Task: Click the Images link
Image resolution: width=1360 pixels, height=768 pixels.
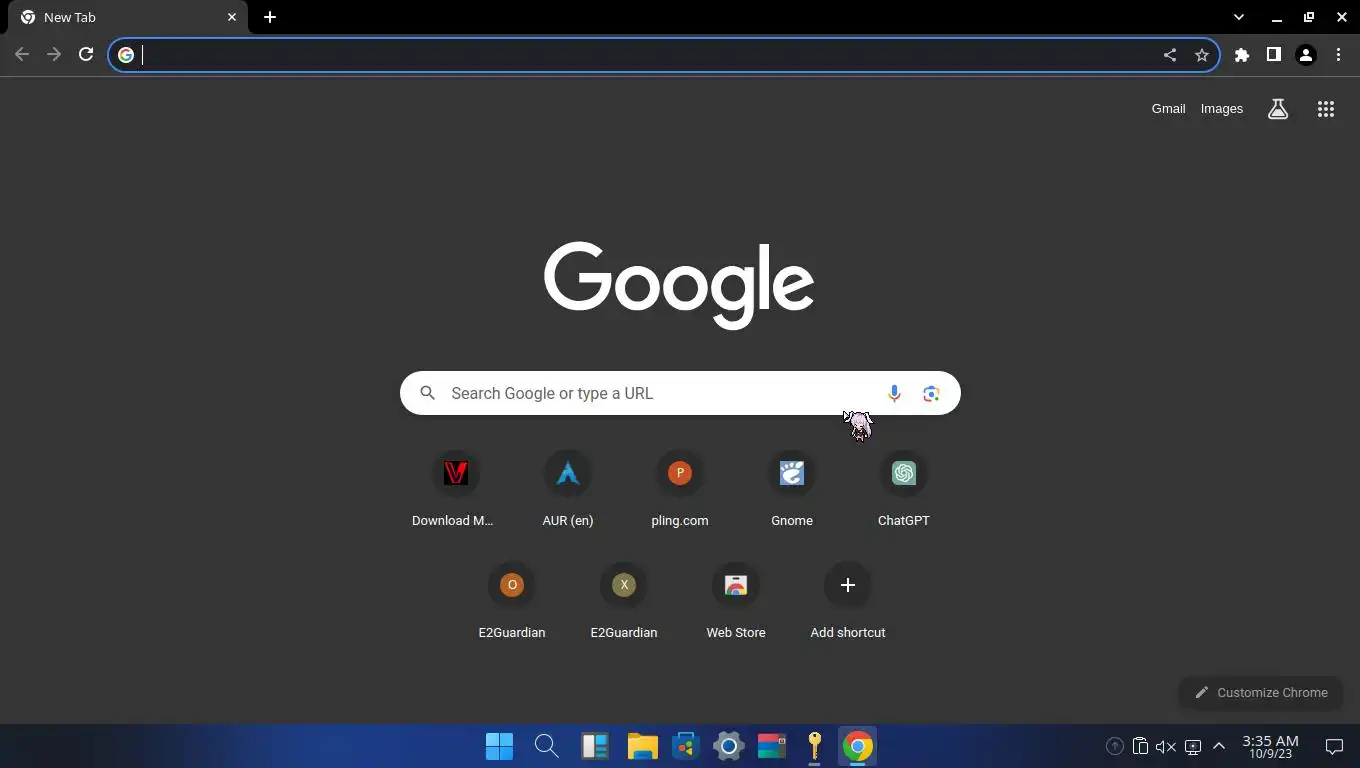Action: coord(1222,109)
